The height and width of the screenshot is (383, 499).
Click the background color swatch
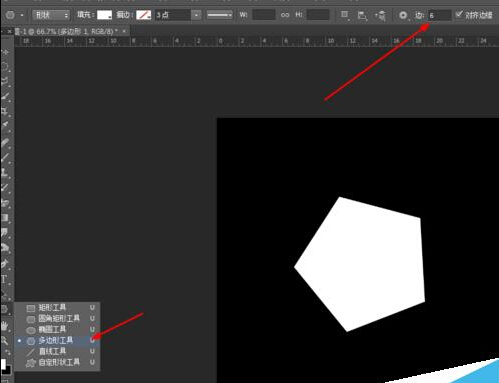pyautogui.click(x=8, y=370)
